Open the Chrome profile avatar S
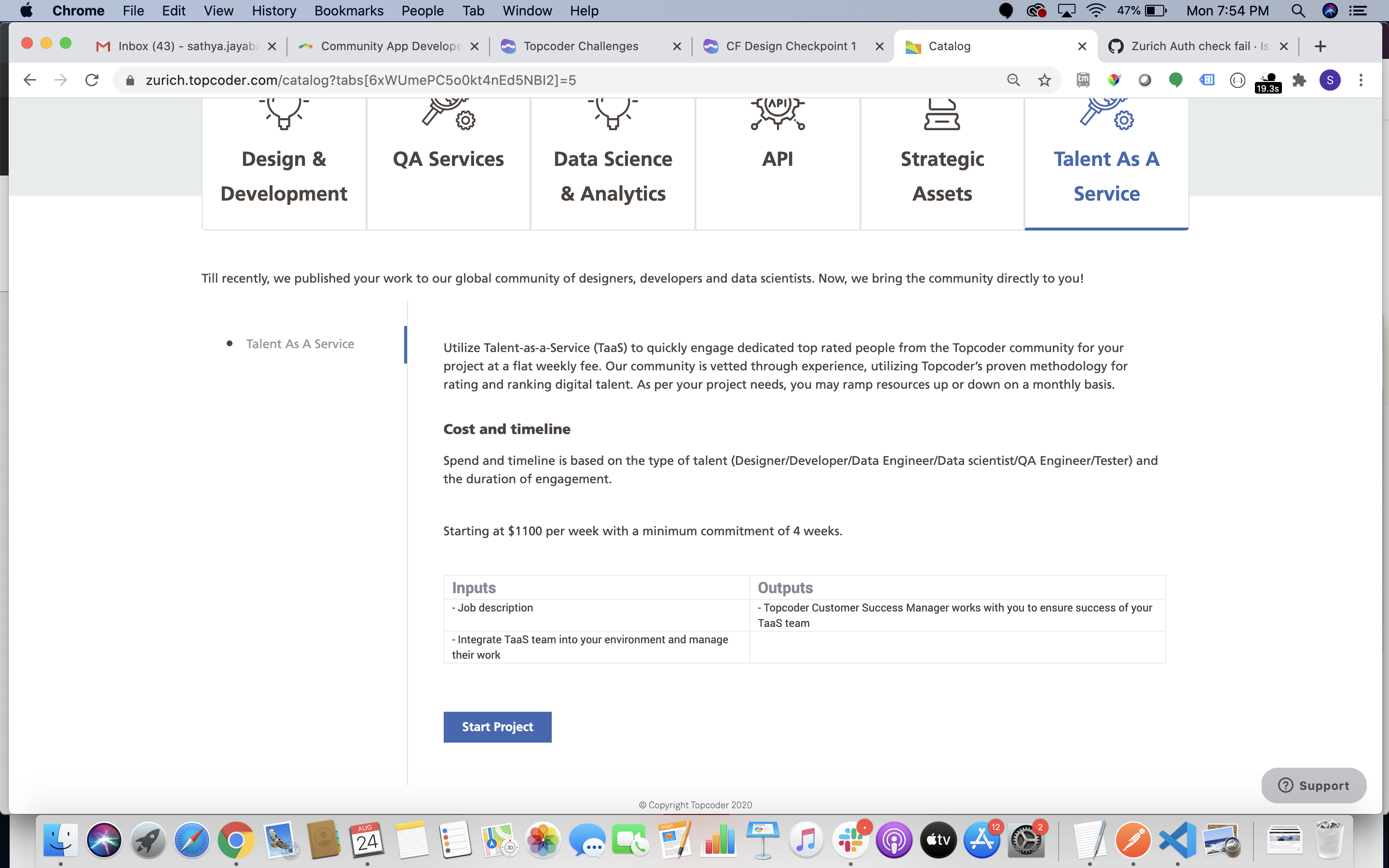The height and width of the screenshot is (868, 1389). click(1330, 80)
